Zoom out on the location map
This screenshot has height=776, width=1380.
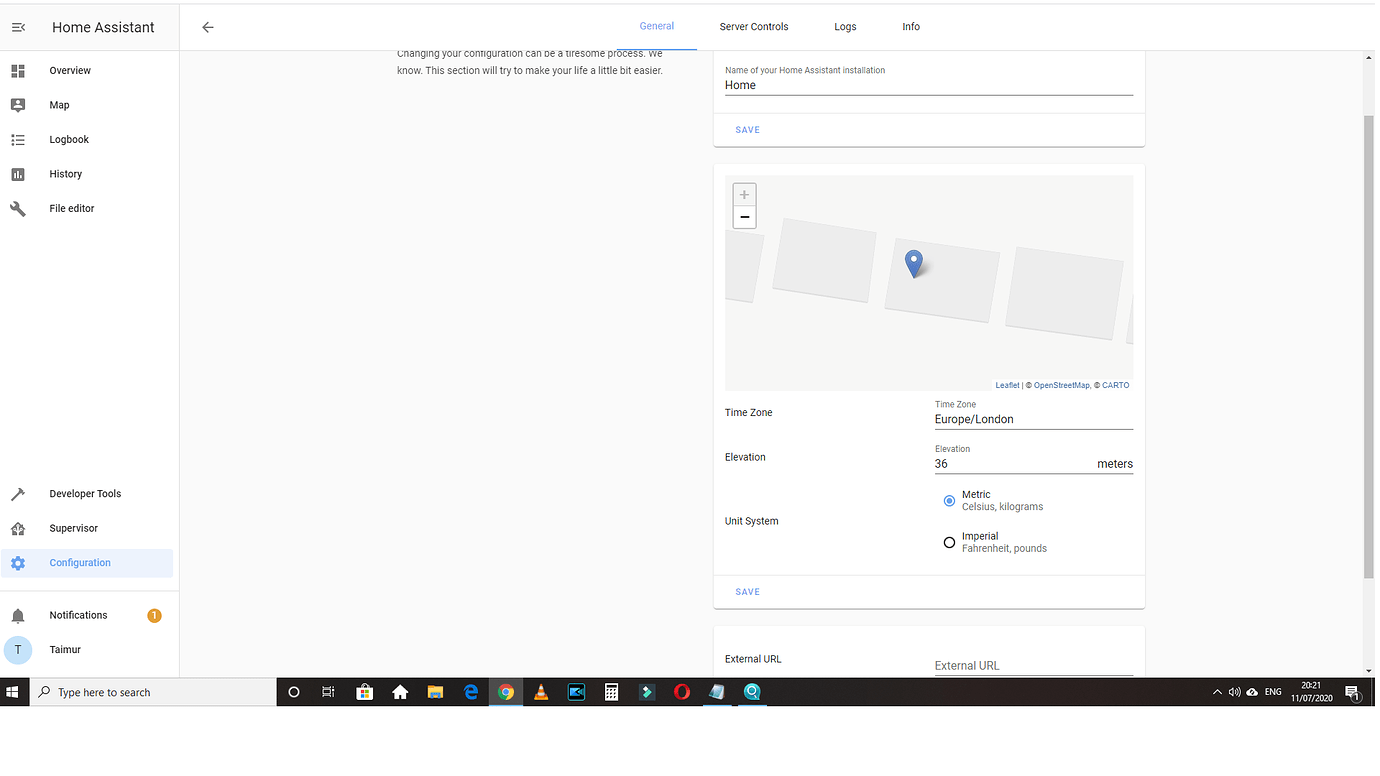click(744, 216)
